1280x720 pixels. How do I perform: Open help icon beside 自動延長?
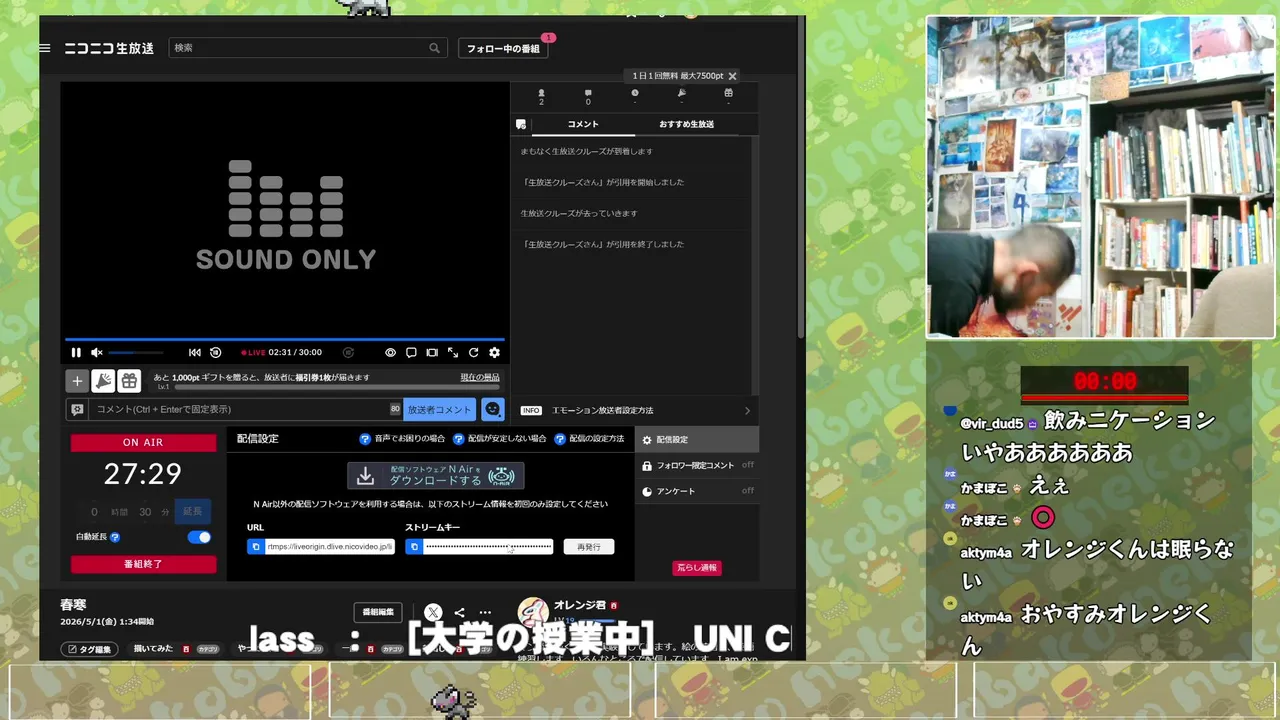[115, 537]
